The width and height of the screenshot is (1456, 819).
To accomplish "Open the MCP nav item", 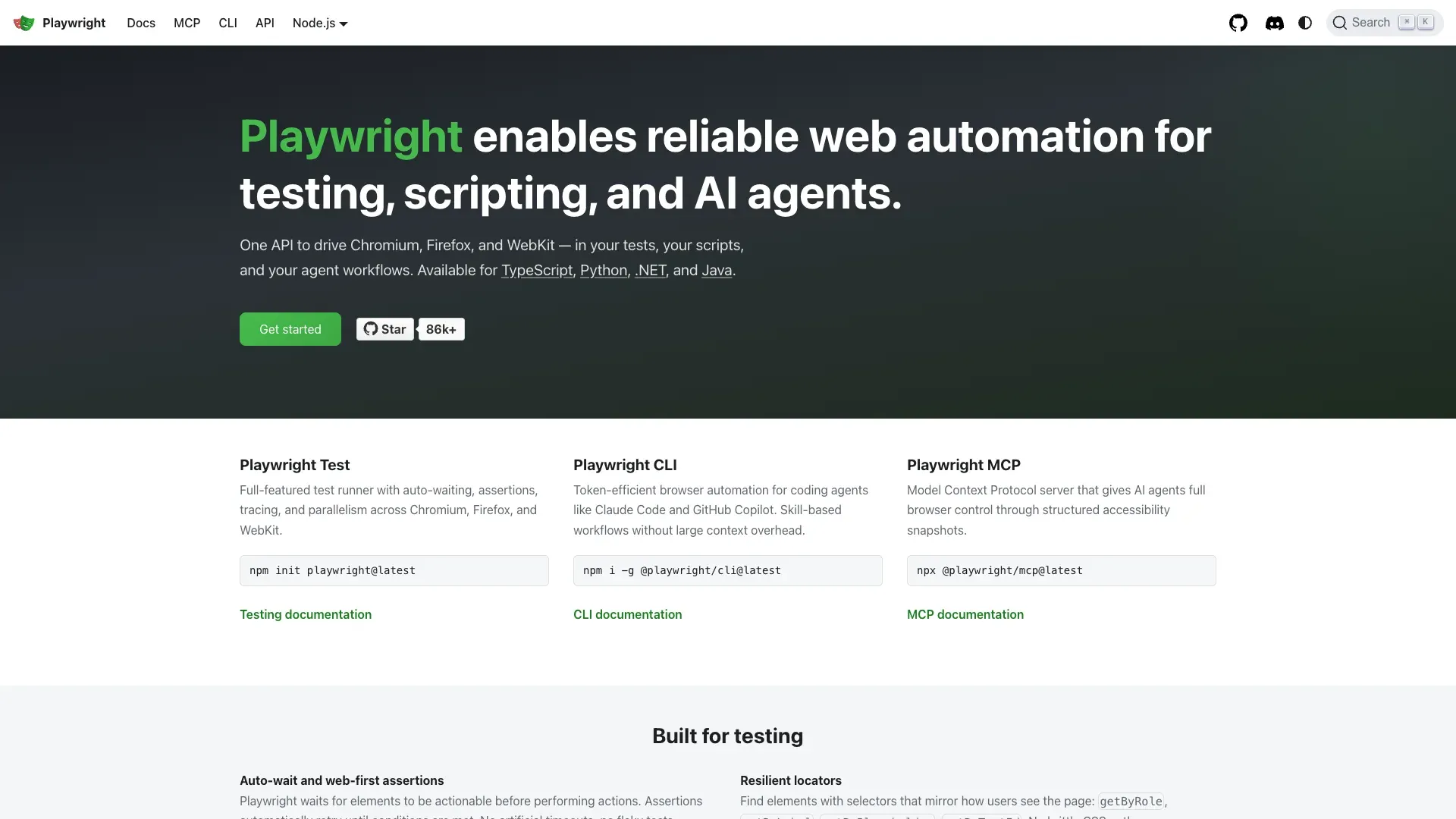I will click(x=187, y=23).
